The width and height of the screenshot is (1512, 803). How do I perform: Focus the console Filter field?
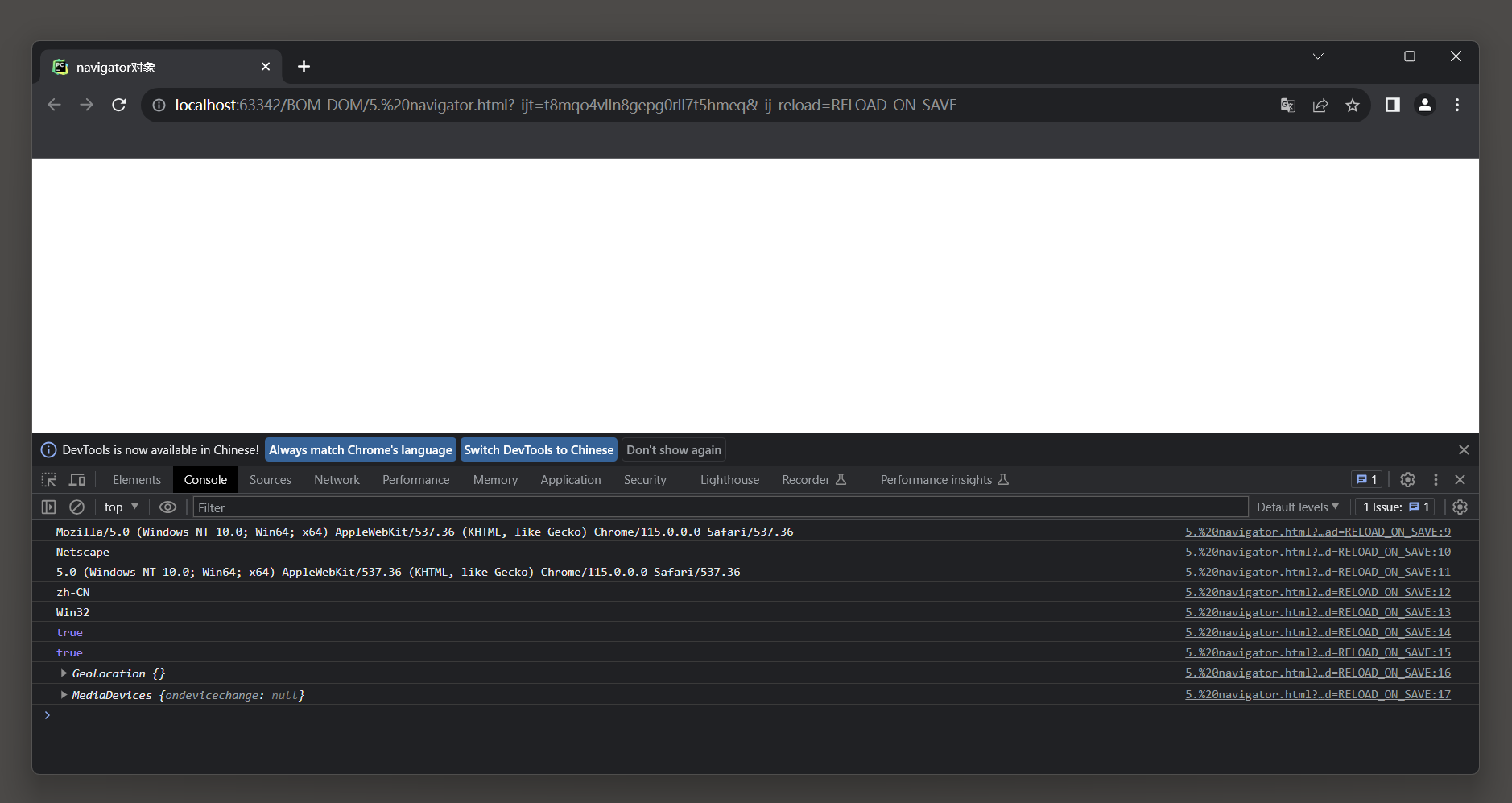click(x=721, y=507)
